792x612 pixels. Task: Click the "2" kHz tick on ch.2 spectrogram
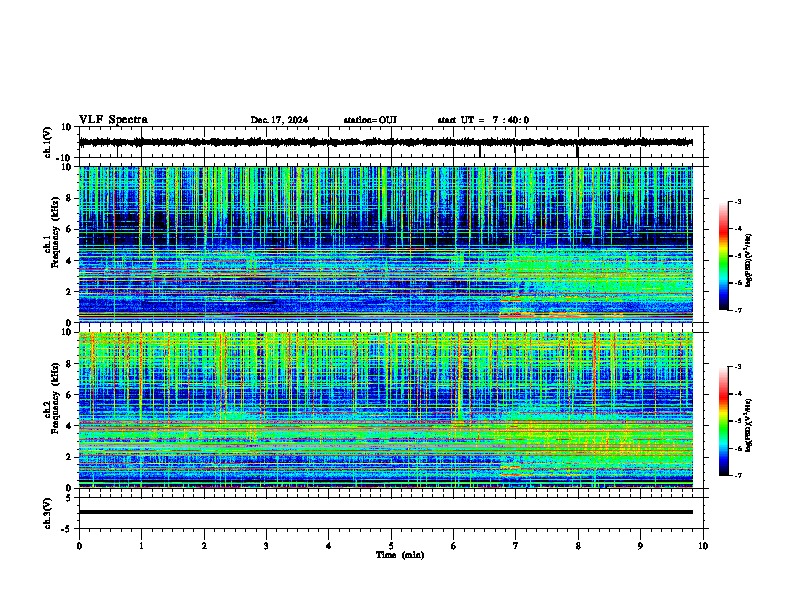(x=69, y=457)
